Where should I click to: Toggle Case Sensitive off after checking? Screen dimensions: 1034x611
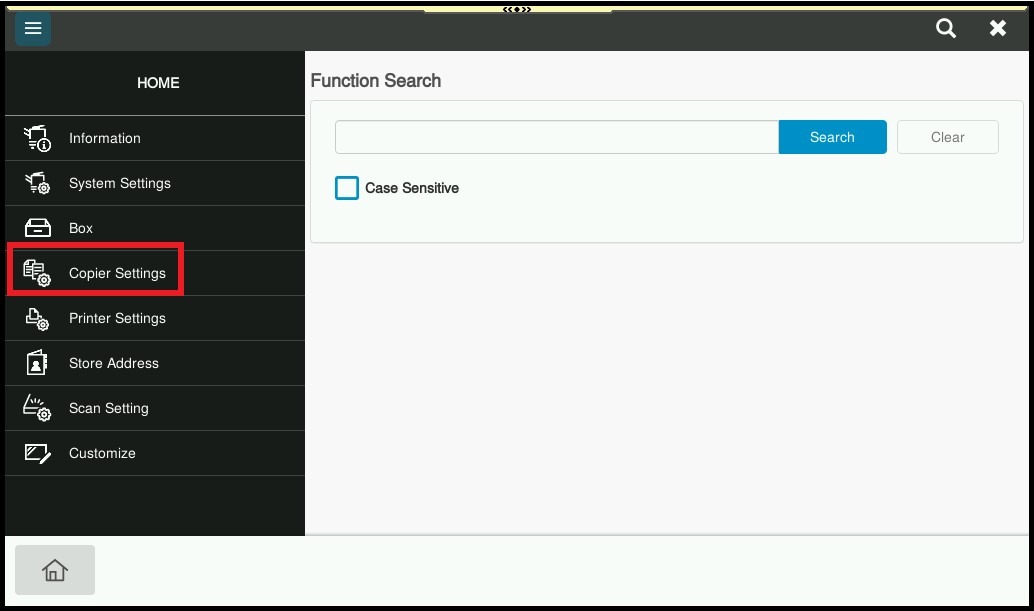[346, 188]
